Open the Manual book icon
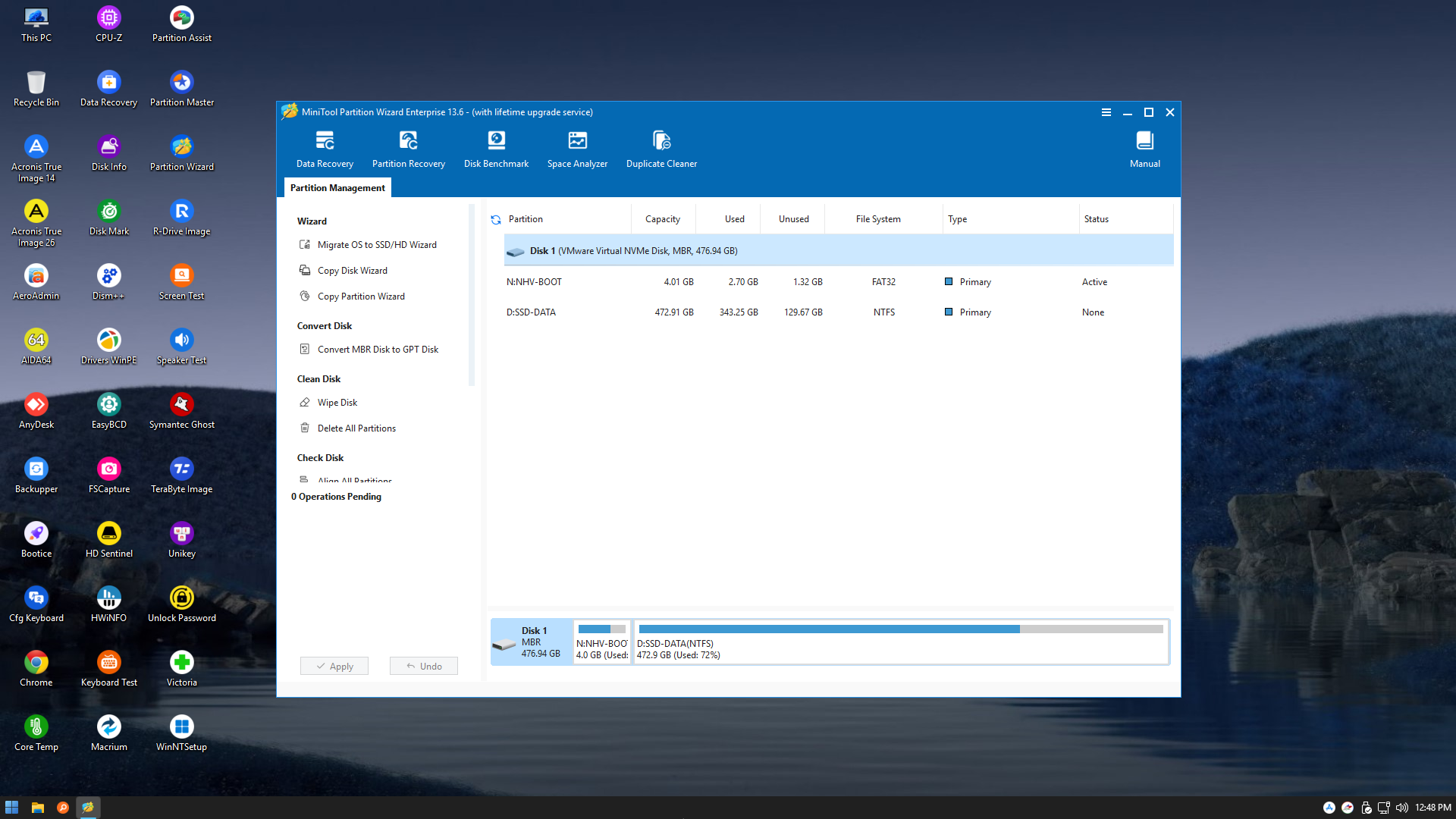This screenshot has width=1456, height=819. [x=1144, y=149]
